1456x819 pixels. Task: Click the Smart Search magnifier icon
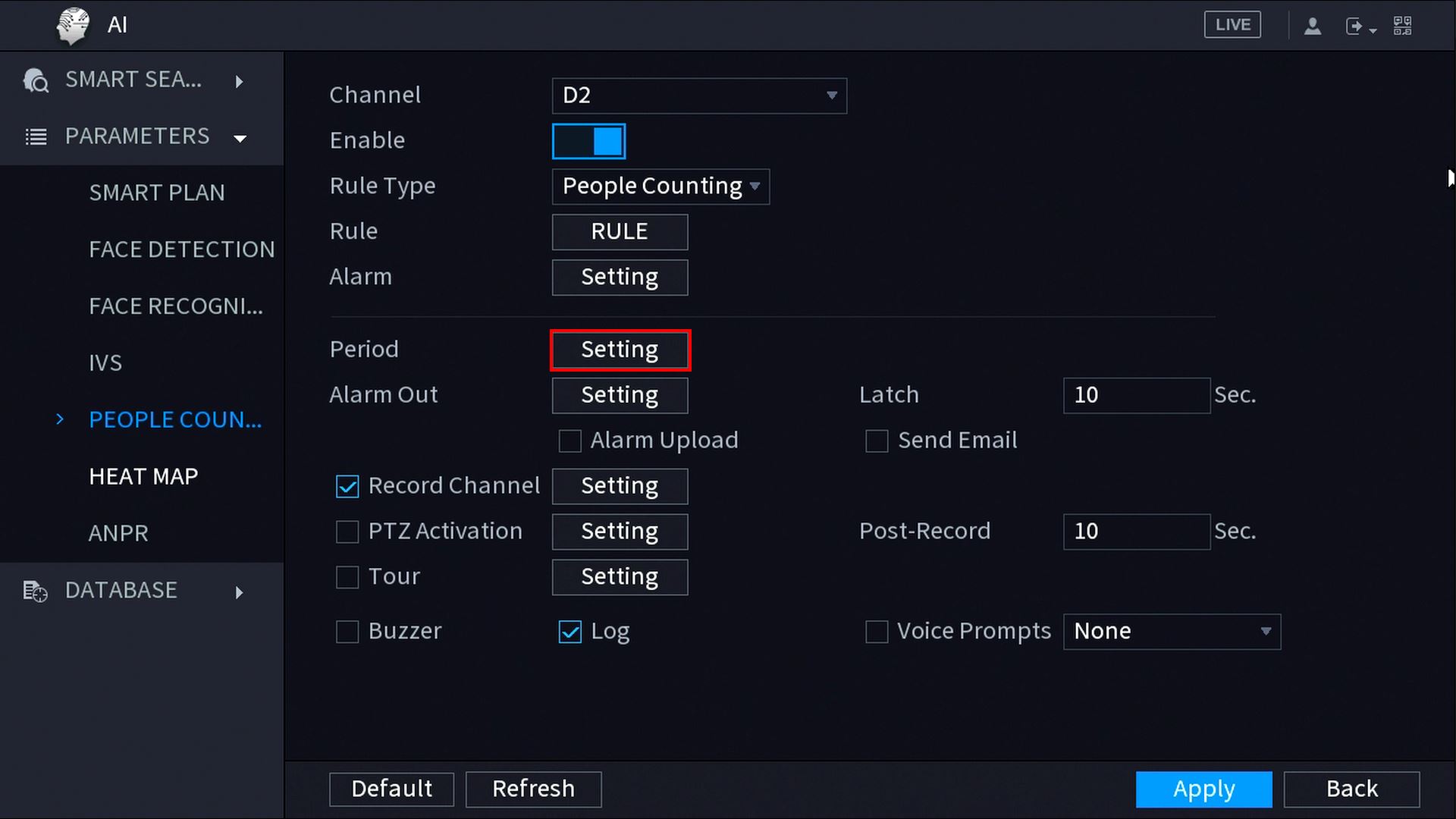click(x=36, y=80)
